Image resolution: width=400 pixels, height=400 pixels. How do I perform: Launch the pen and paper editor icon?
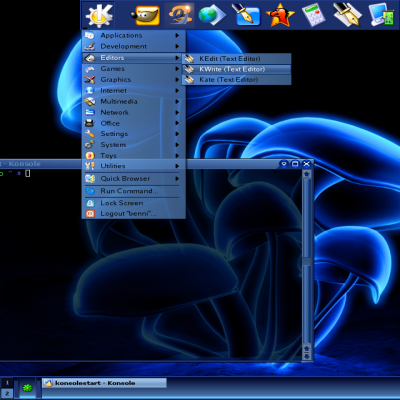[x=348, y=15]
